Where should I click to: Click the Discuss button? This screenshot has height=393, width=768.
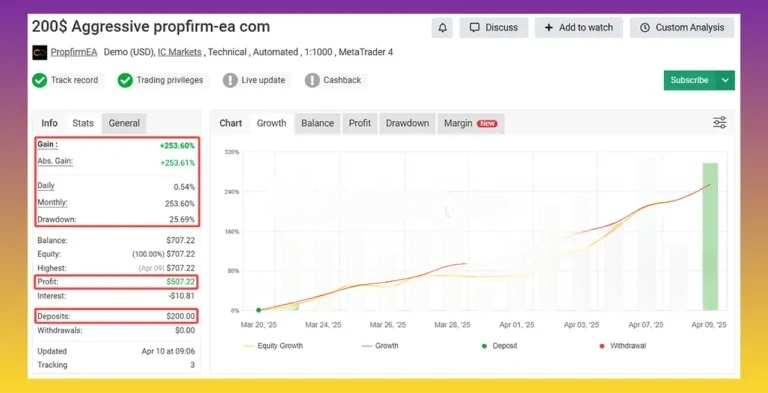494,28
